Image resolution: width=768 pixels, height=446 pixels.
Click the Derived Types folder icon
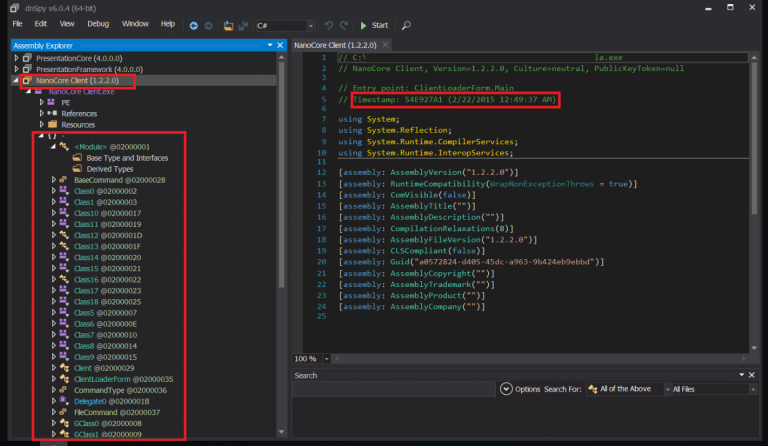pos(77,169)
